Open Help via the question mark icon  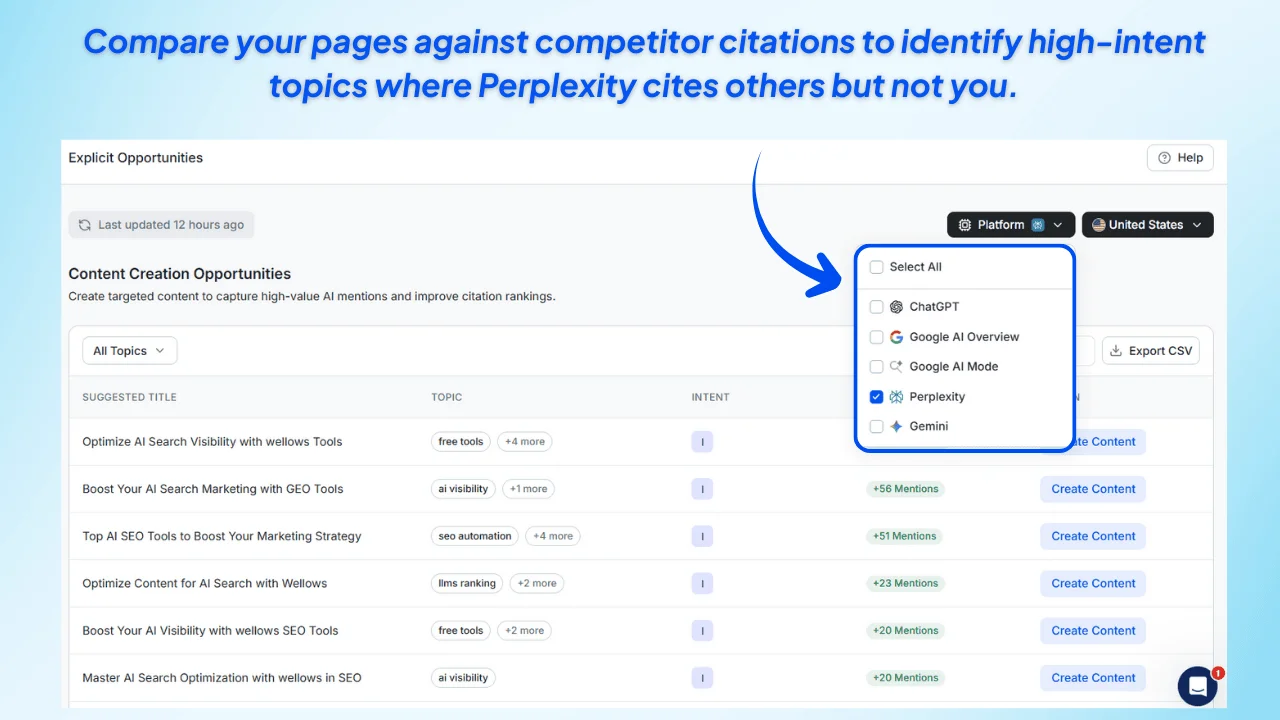tap(1165, 157)
